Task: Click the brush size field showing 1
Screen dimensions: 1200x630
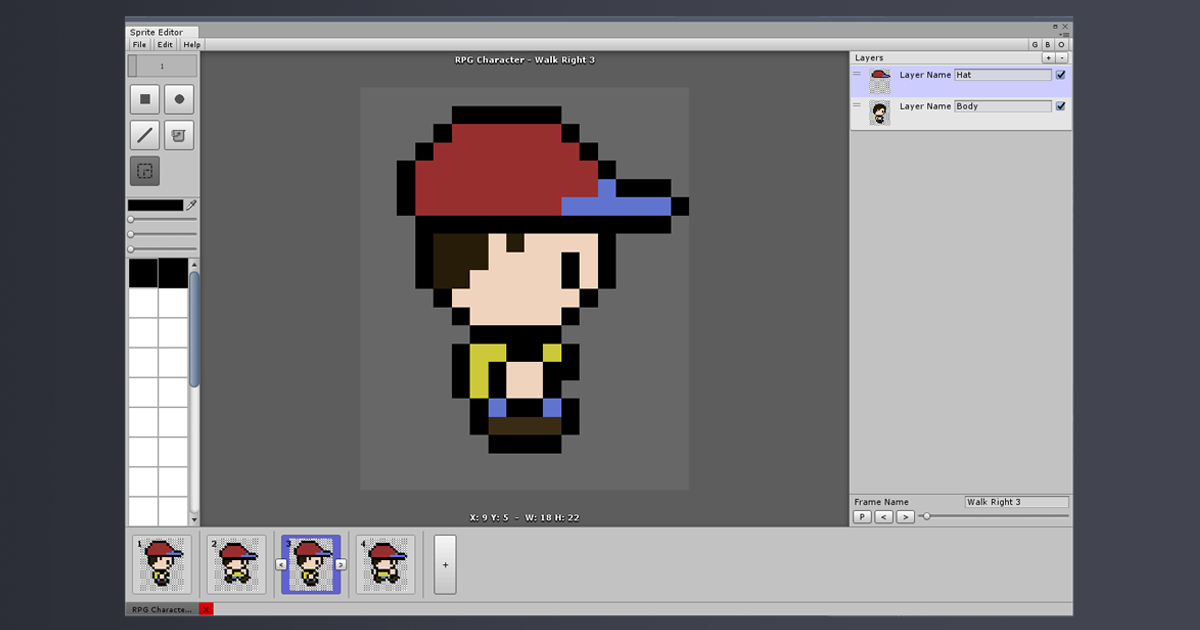Action: coord(162,66)
